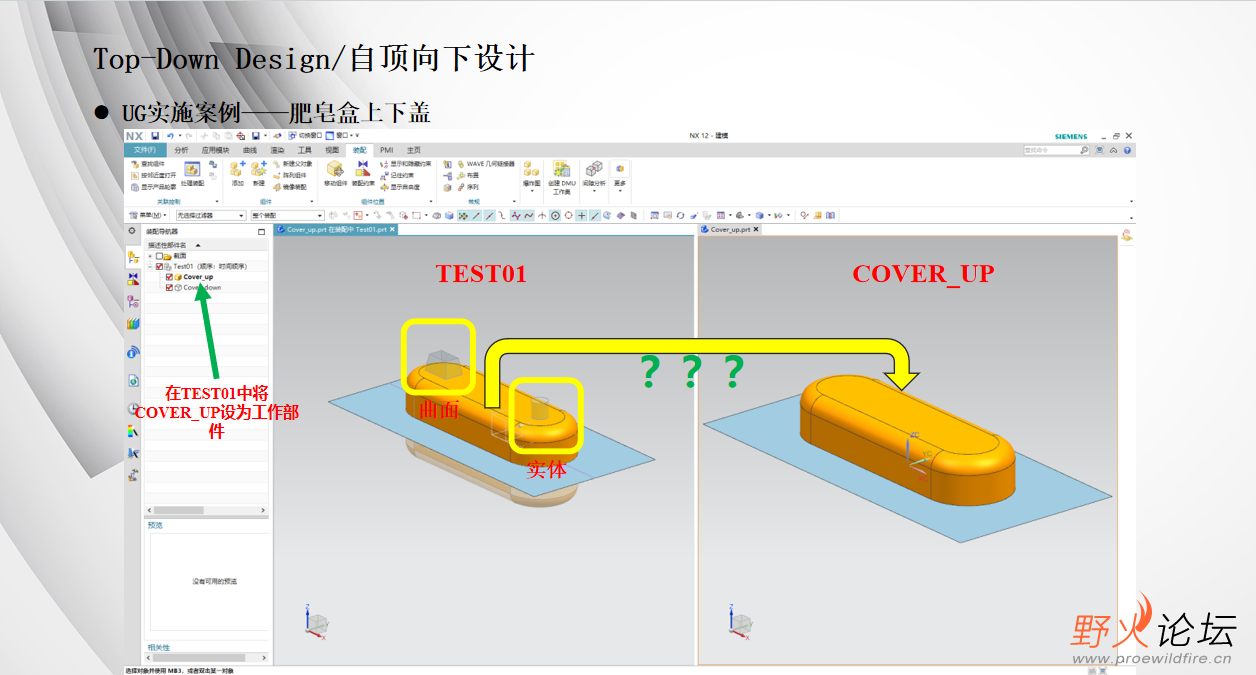Click the Save icon in quick access toolbar

155,135
